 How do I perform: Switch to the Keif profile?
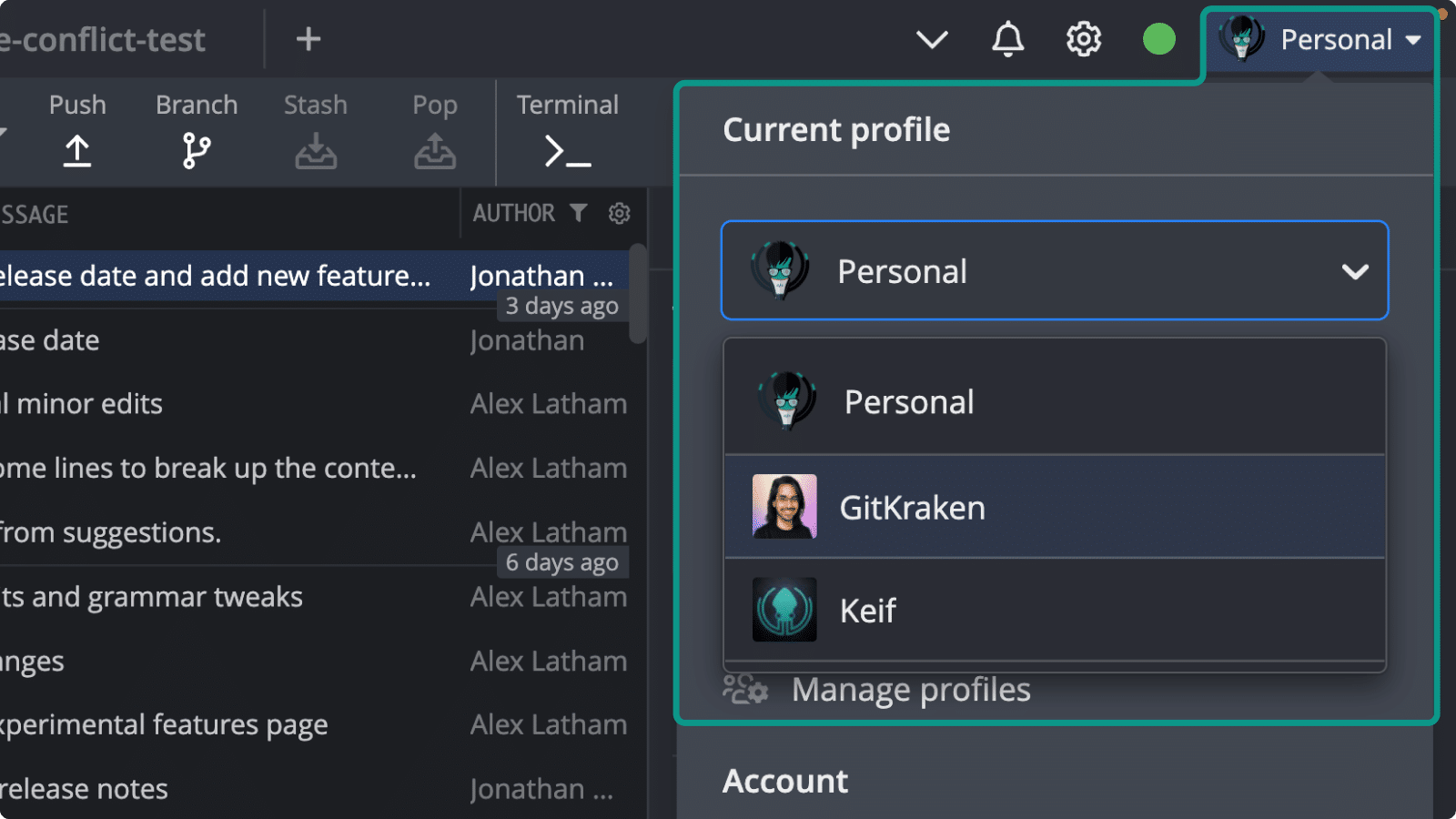click(1055, 610)
